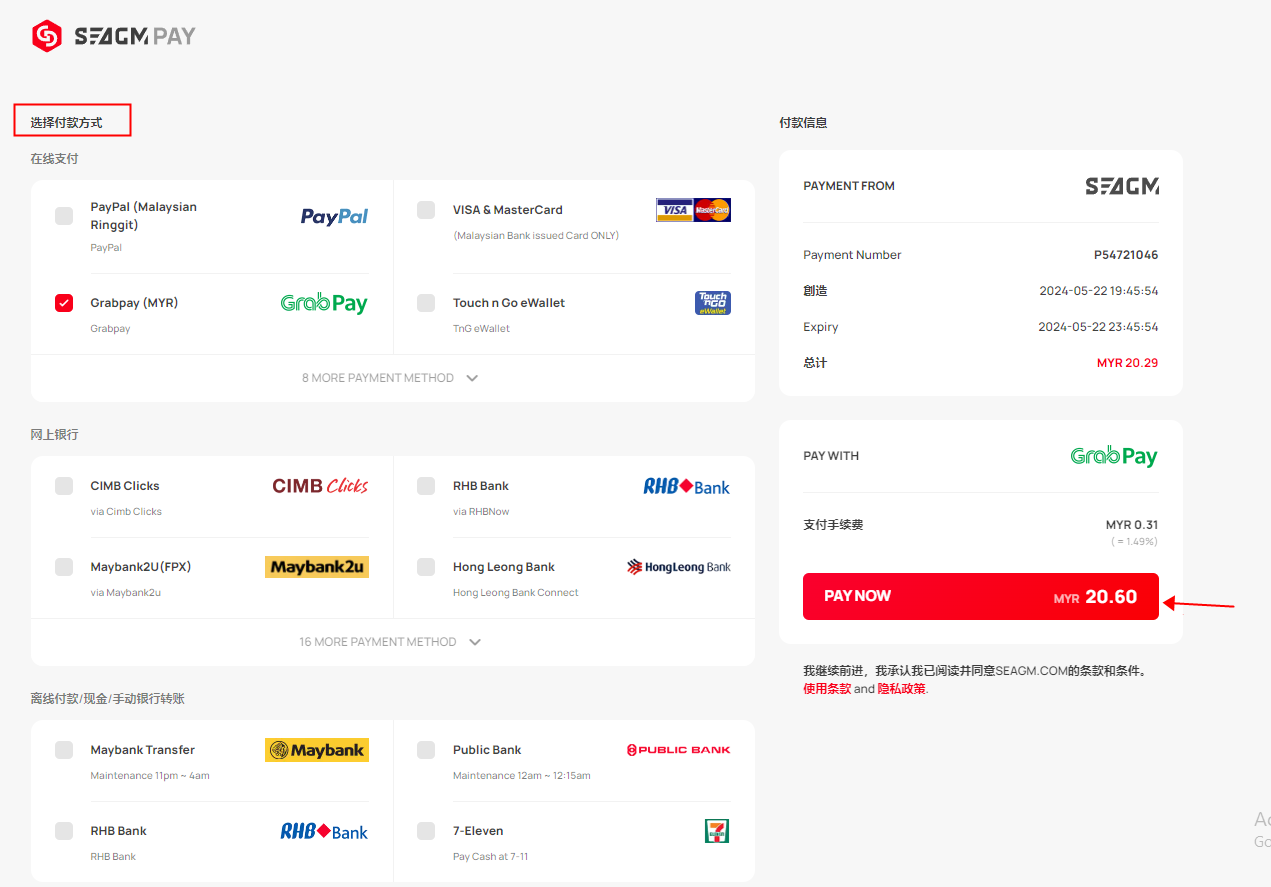1271x887 pixels.
Task: Select the Maybank Transfer checkbox
Action: [x=64, y=750]
